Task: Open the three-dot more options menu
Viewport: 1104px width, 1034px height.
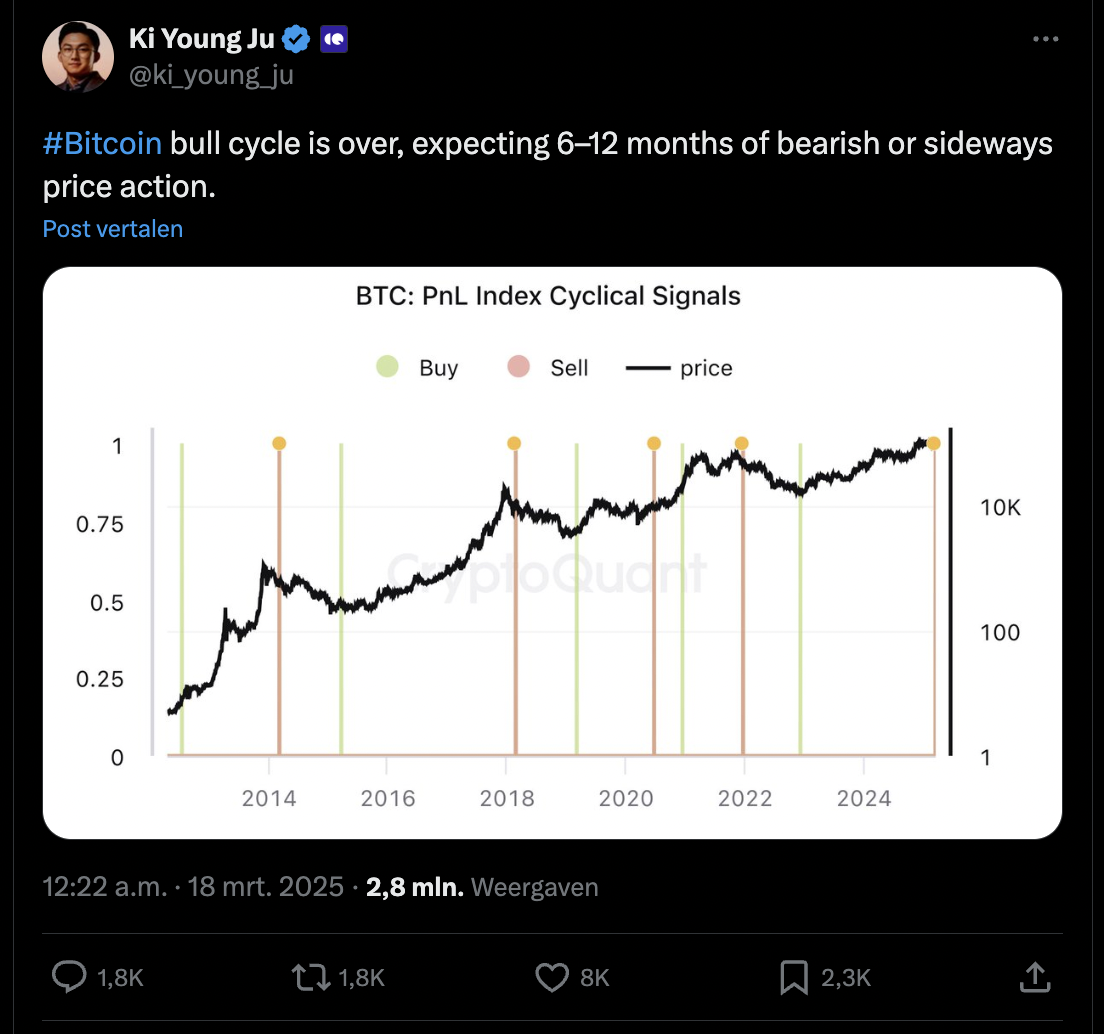Action: point(1045,39)
